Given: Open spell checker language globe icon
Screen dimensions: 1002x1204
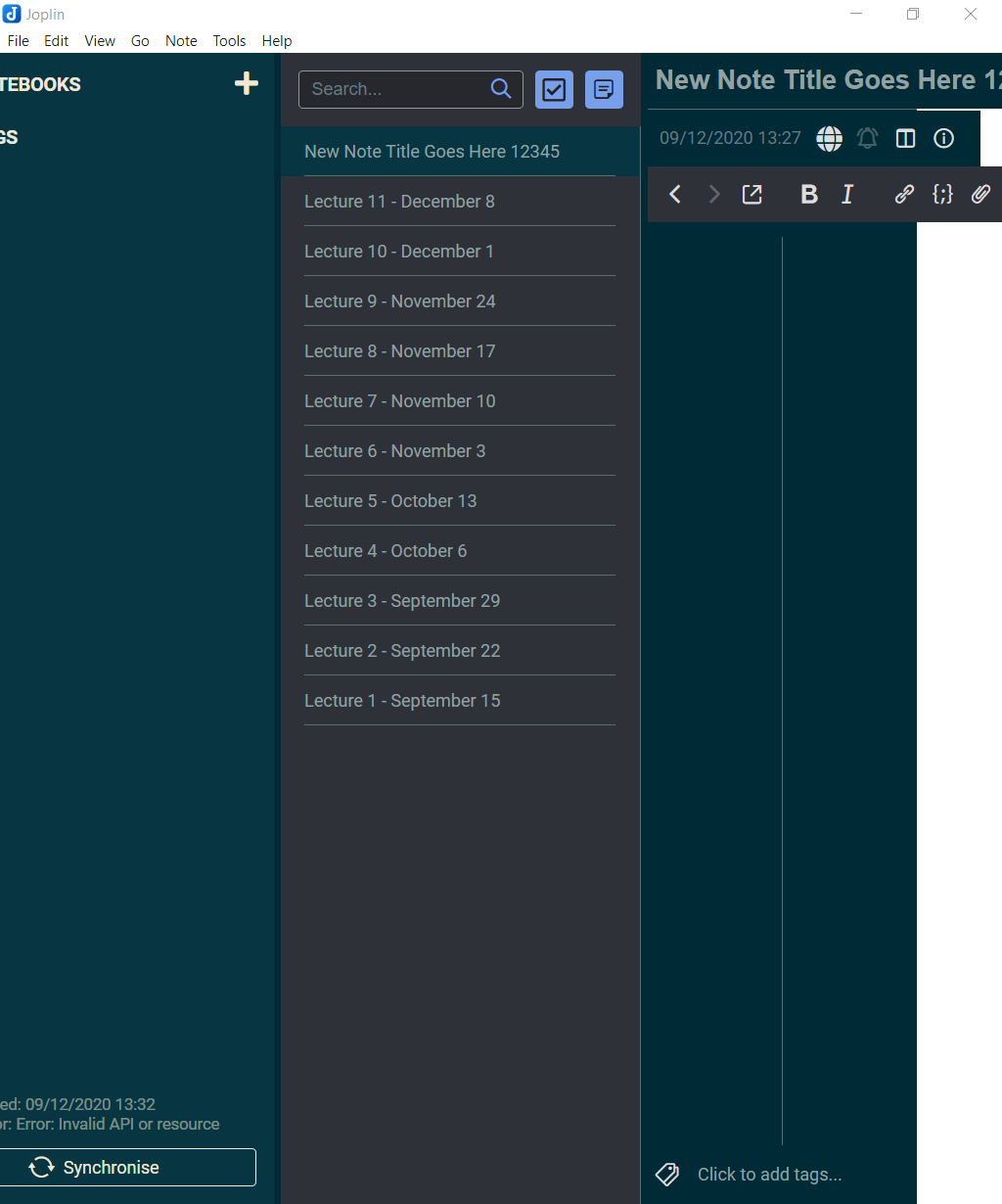Looking at the screenshot, I should click(829, 138).
